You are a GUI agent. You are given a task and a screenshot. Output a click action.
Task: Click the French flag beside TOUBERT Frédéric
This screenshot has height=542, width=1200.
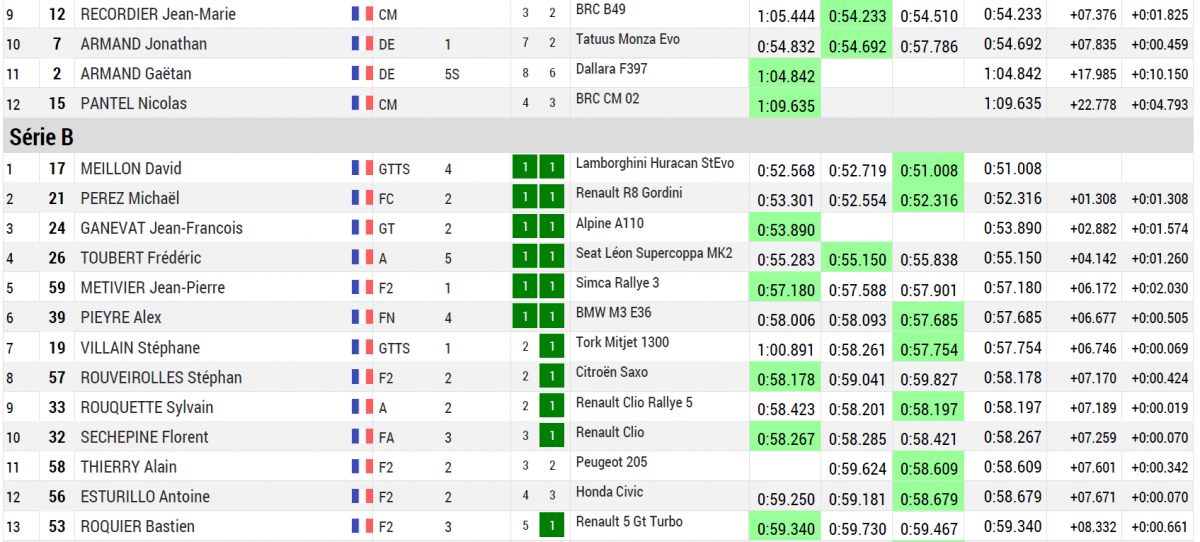(x=362, y=258)
